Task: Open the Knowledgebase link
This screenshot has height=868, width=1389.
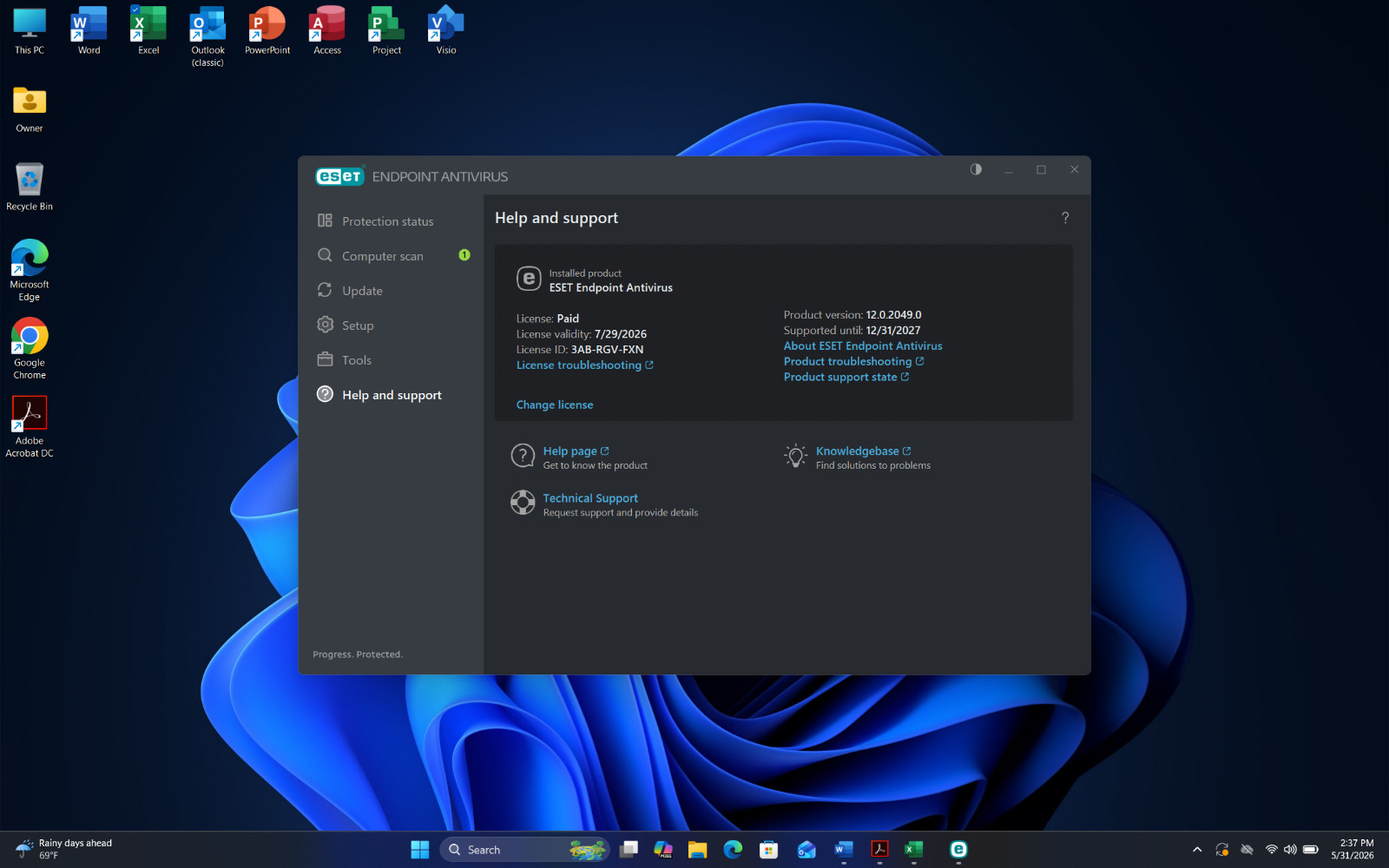Action: [863, 451]
